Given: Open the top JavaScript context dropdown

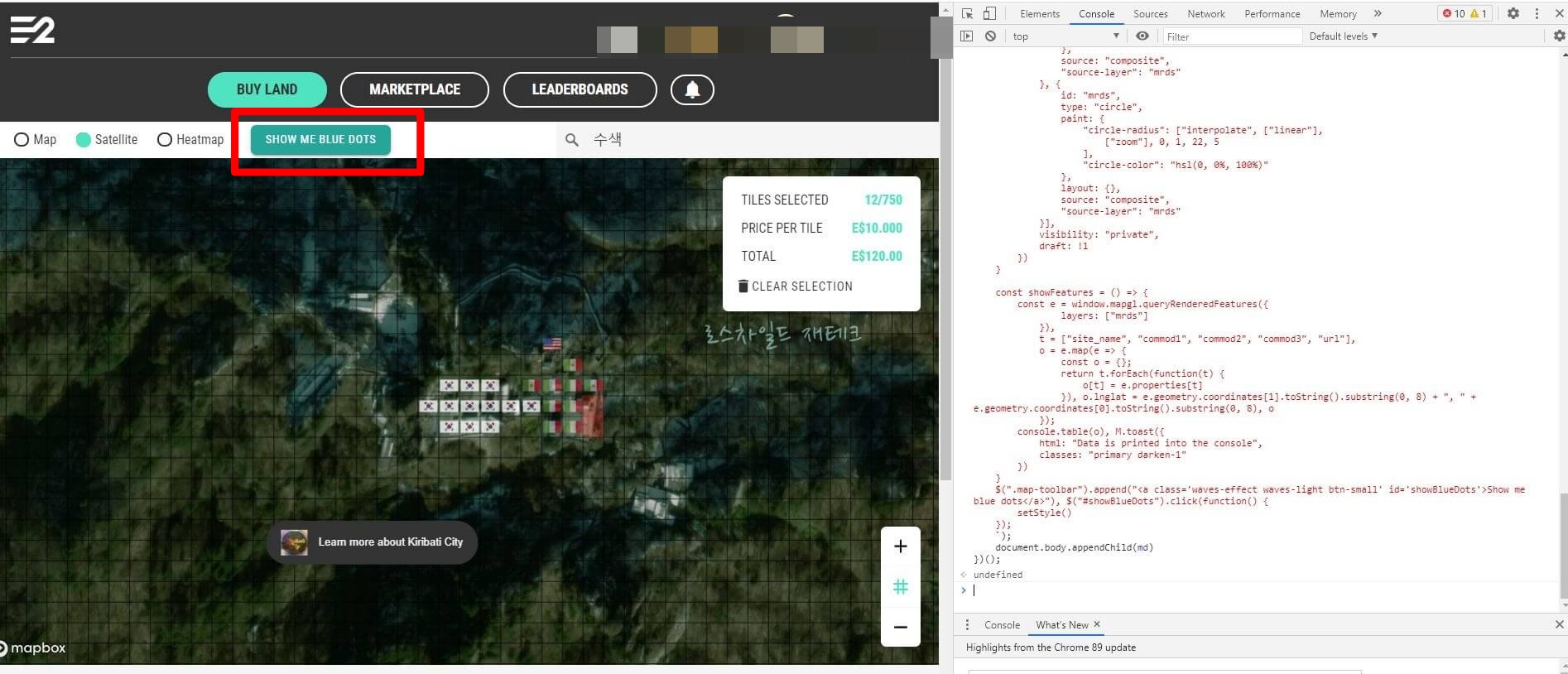Looking at the screenshot, I should (x=1065, y=36).
